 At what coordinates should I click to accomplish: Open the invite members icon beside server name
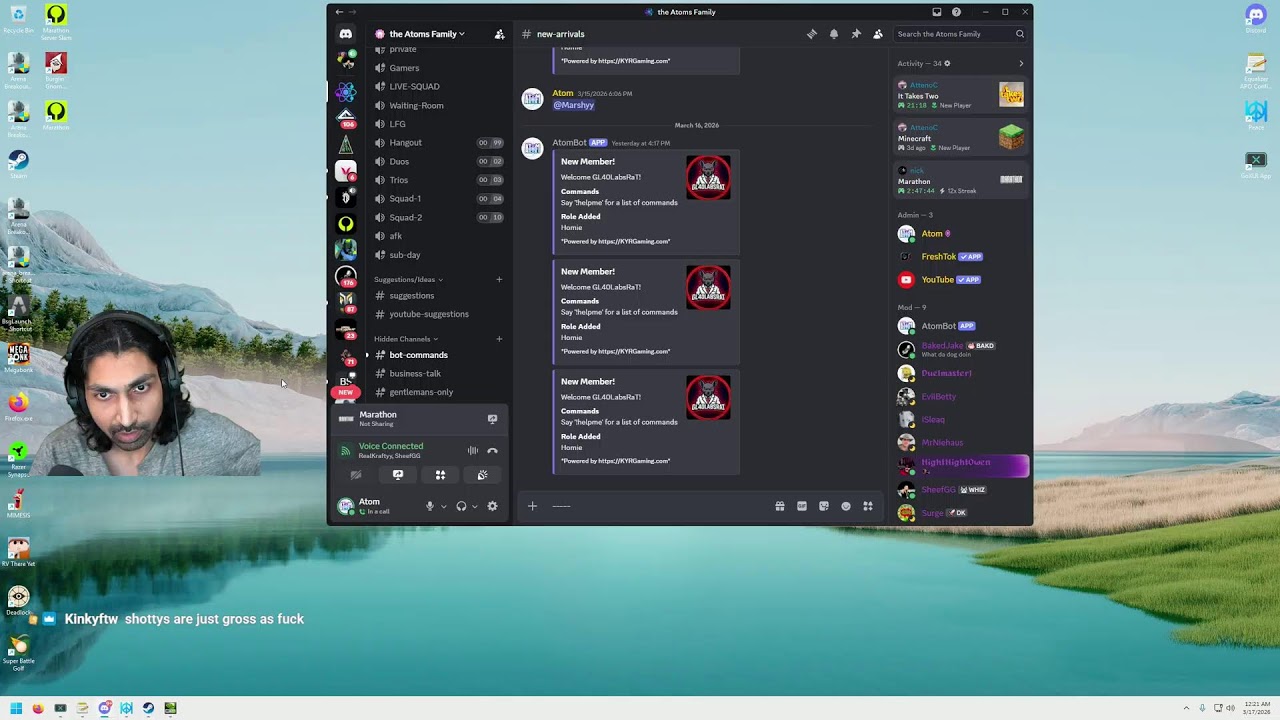click(499, 34)
